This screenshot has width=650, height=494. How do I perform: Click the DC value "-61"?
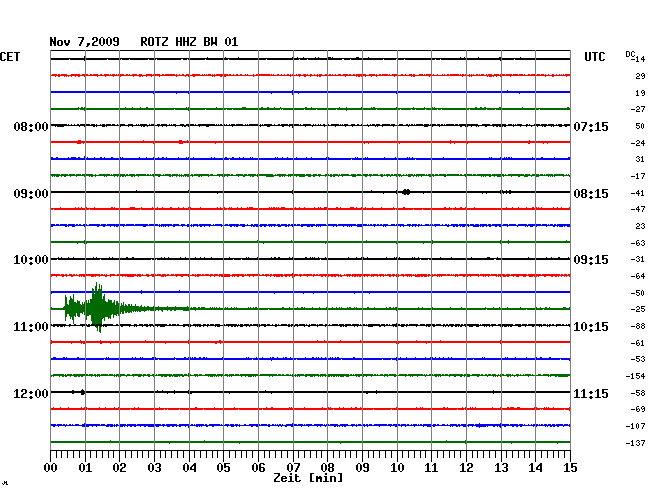click(638, 343)
